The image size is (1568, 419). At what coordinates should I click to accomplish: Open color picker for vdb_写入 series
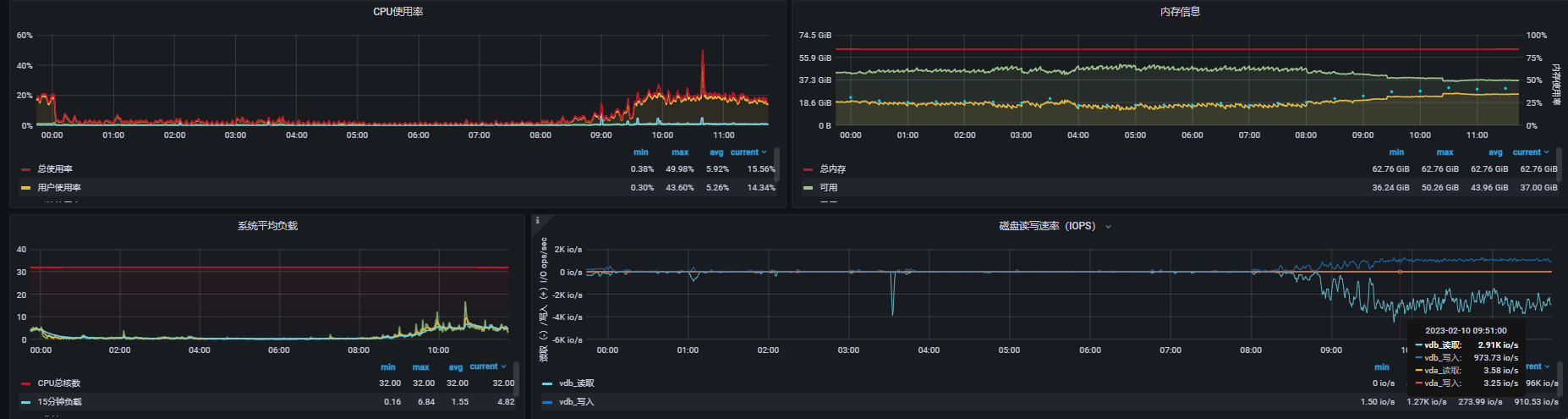(547, 402)
